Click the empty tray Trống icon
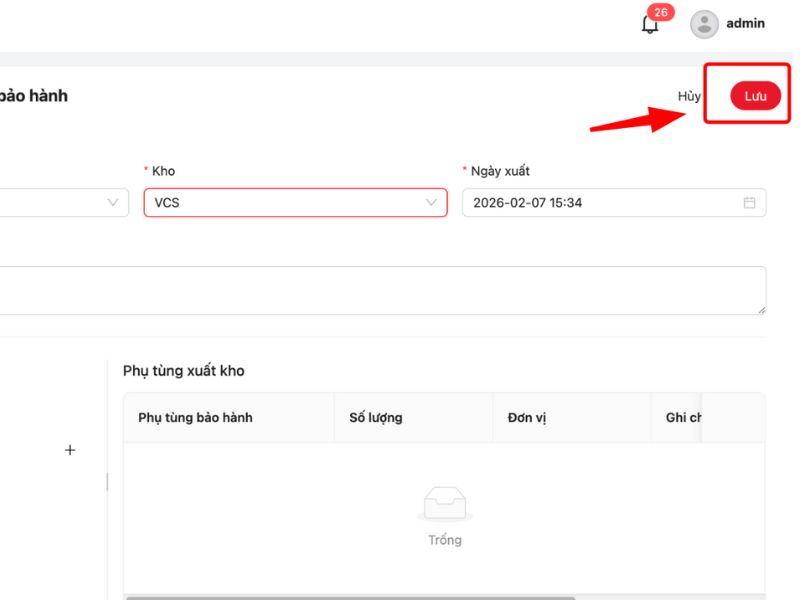This screenshot has width=800, height=600. [445, 503]
